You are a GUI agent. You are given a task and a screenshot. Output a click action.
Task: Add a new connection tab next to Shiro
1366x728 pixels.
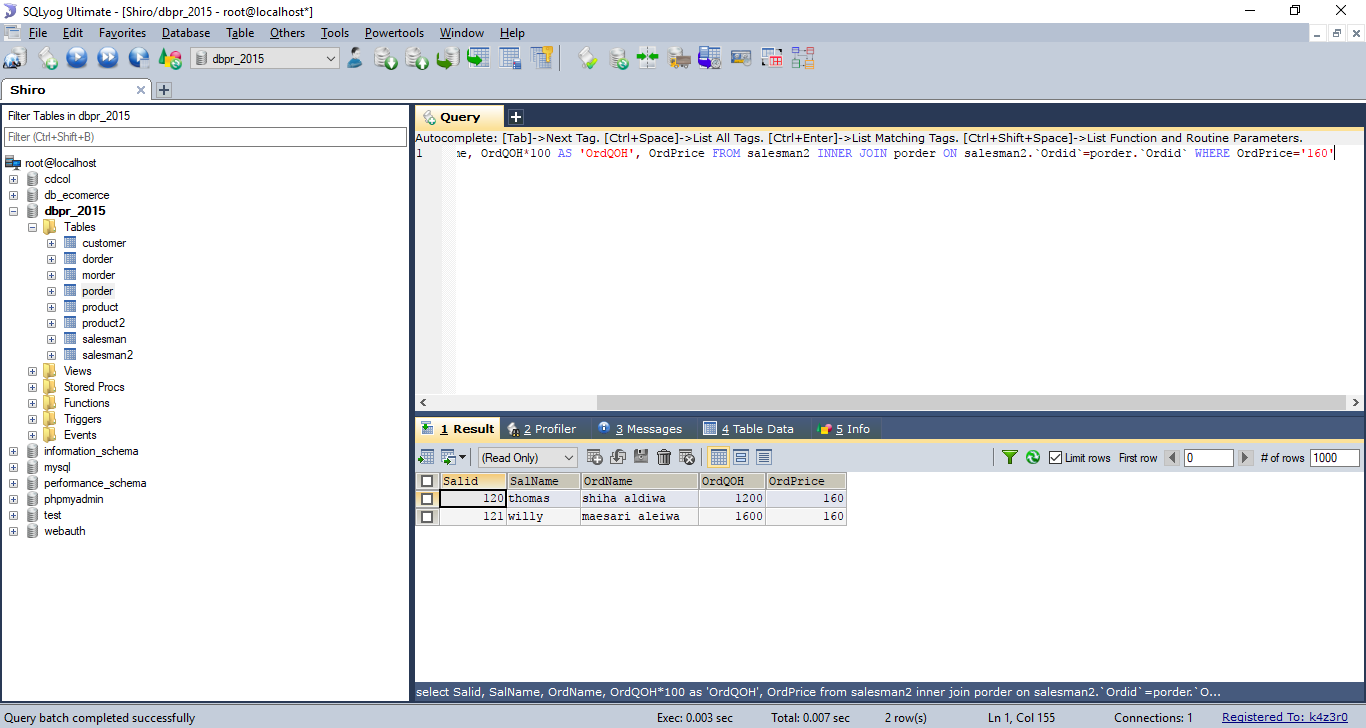164,90
